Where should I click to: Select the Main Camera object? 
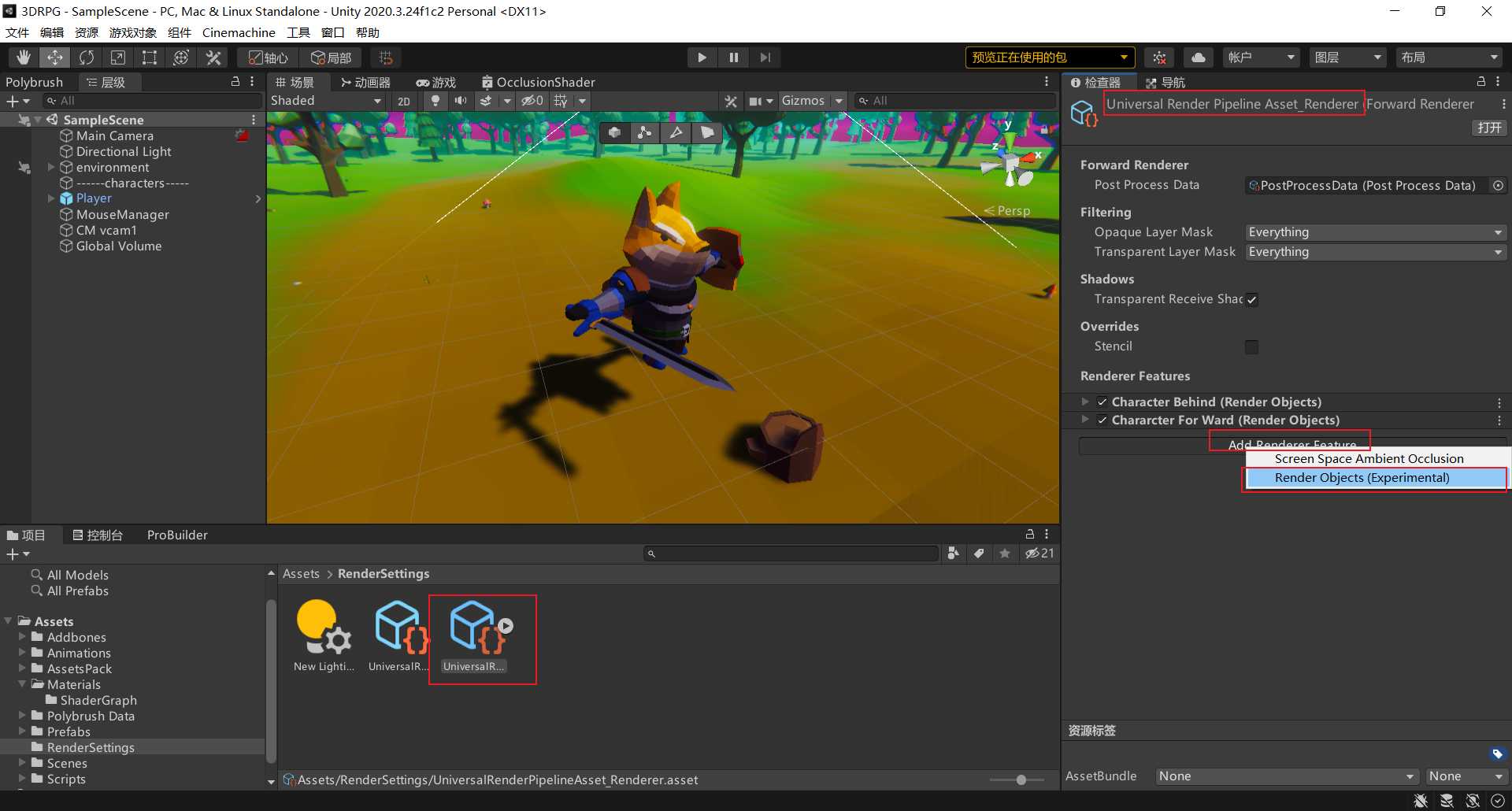[x=115, y=135]
